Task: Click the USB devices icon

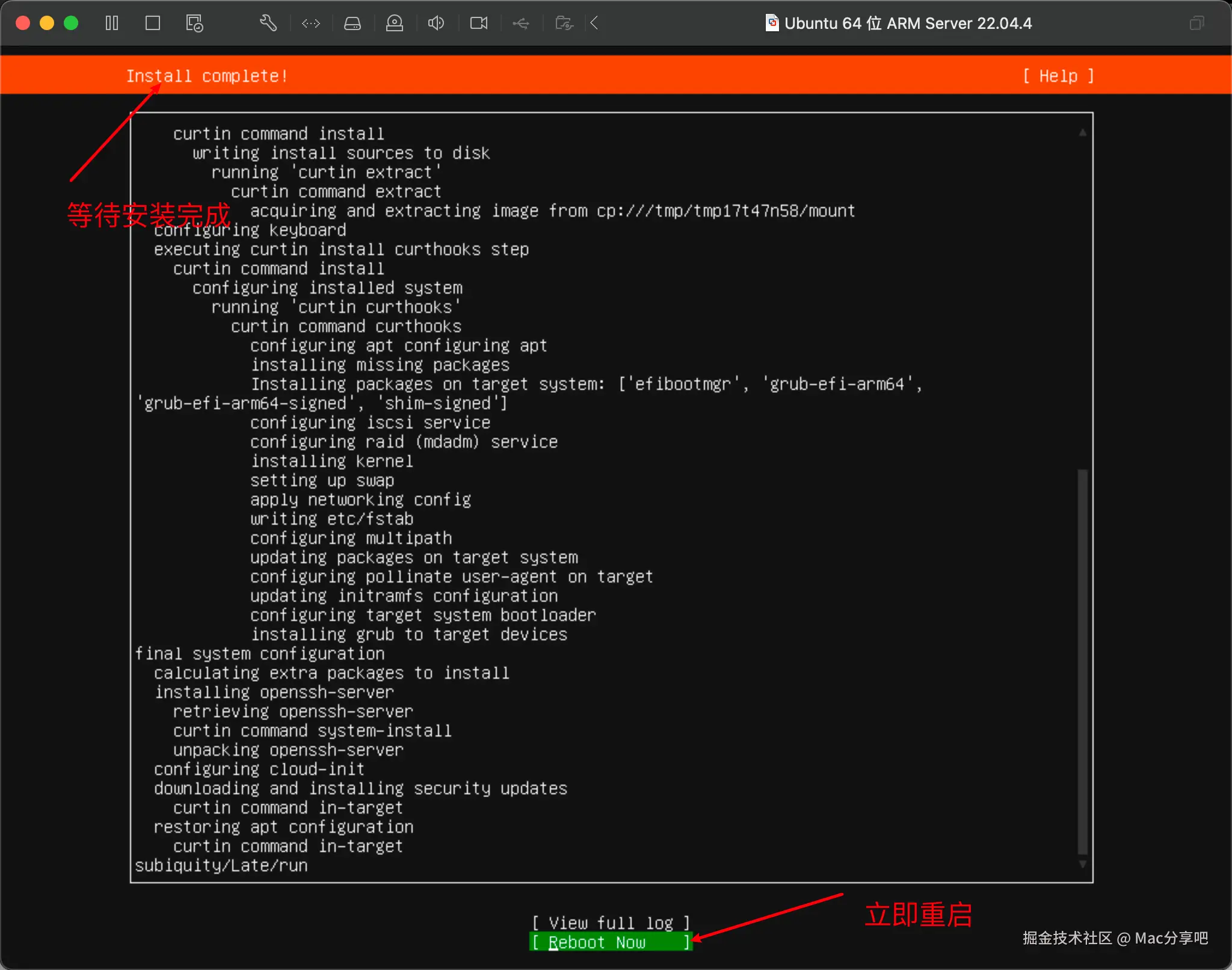Action: (521, 23)
